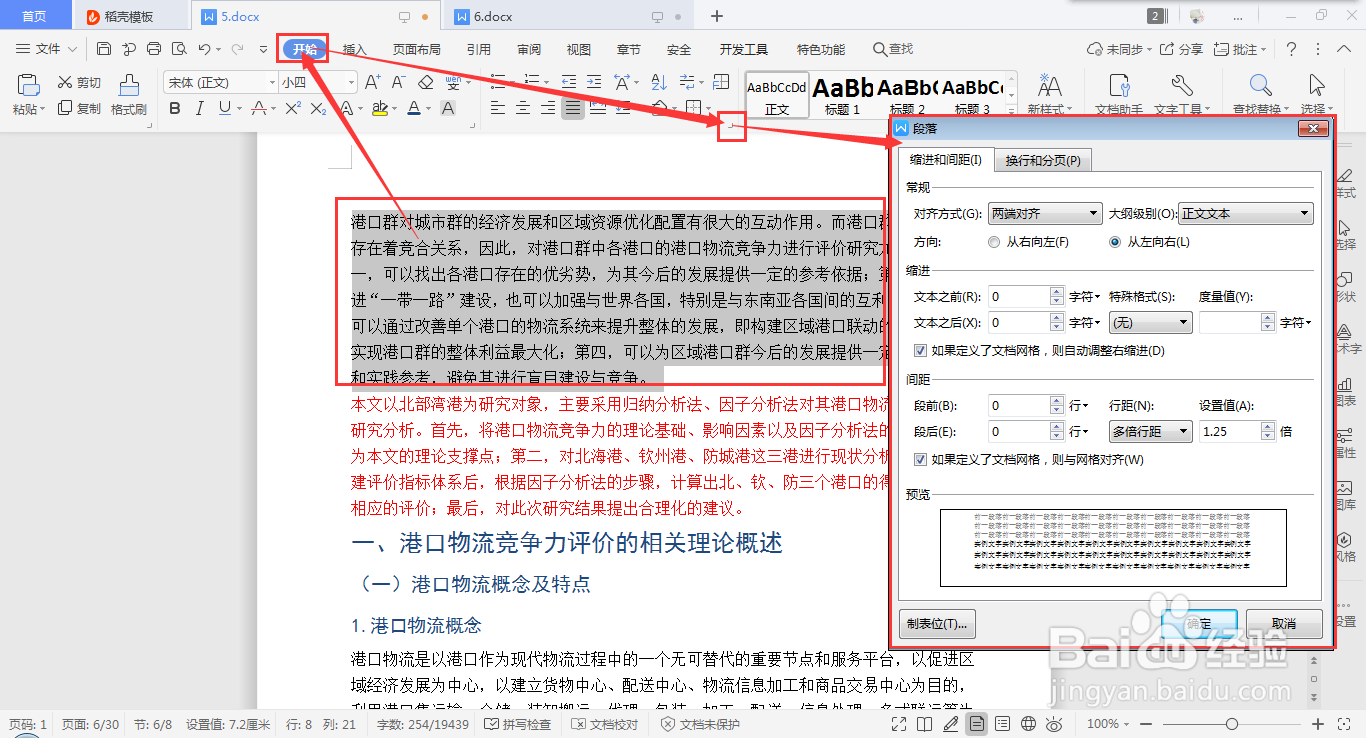The height and width of the screenshot is (738, 1366).
Task: Switch to the 6.docx document tab
Action: click(496, 16)
